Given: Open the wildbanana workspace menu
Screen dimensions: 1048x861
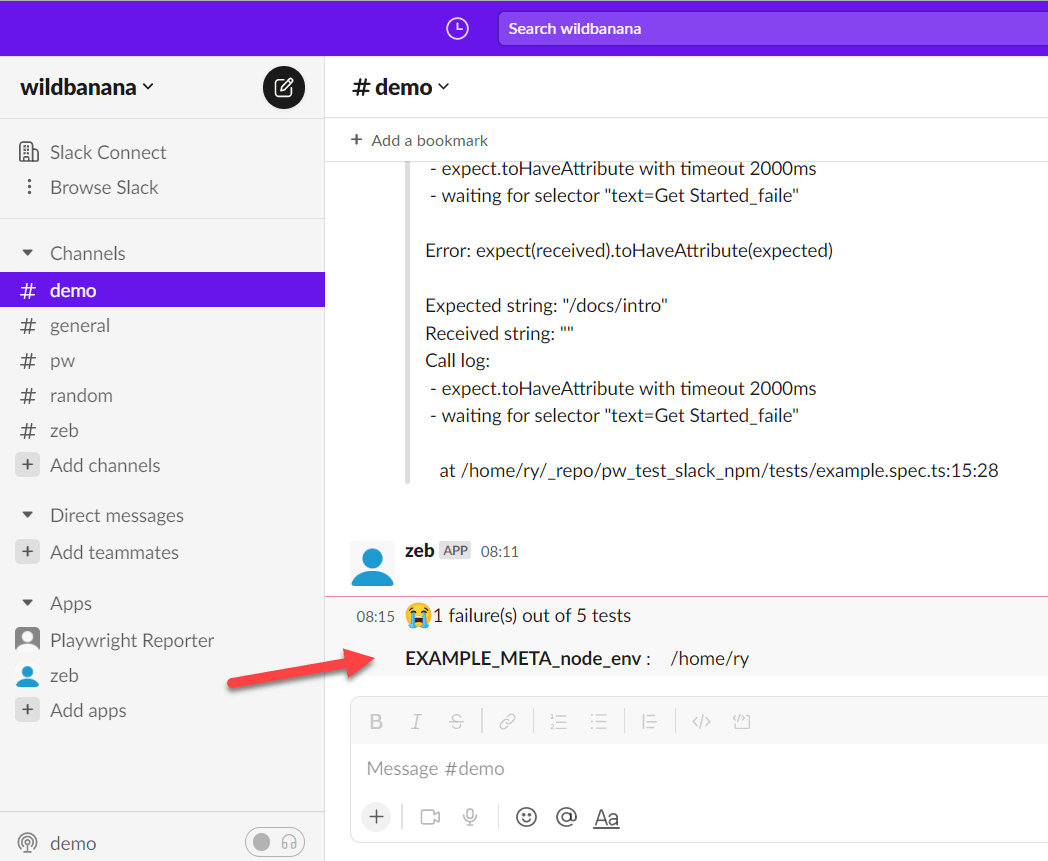Looking at the screenshot, I should [87, 87].
